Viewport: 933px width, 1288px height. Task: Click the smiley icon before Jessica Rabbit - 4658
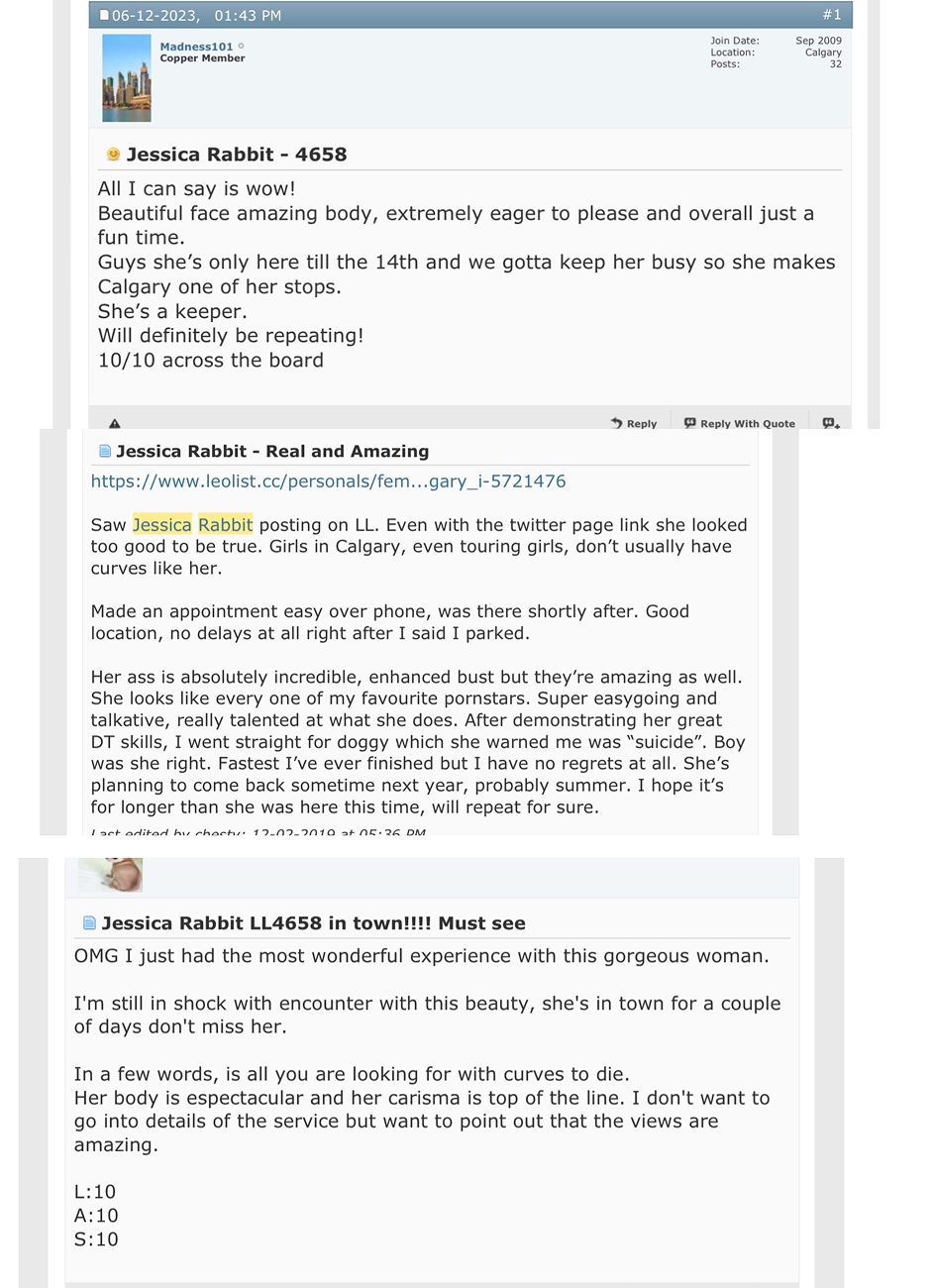tap(113, 155)
